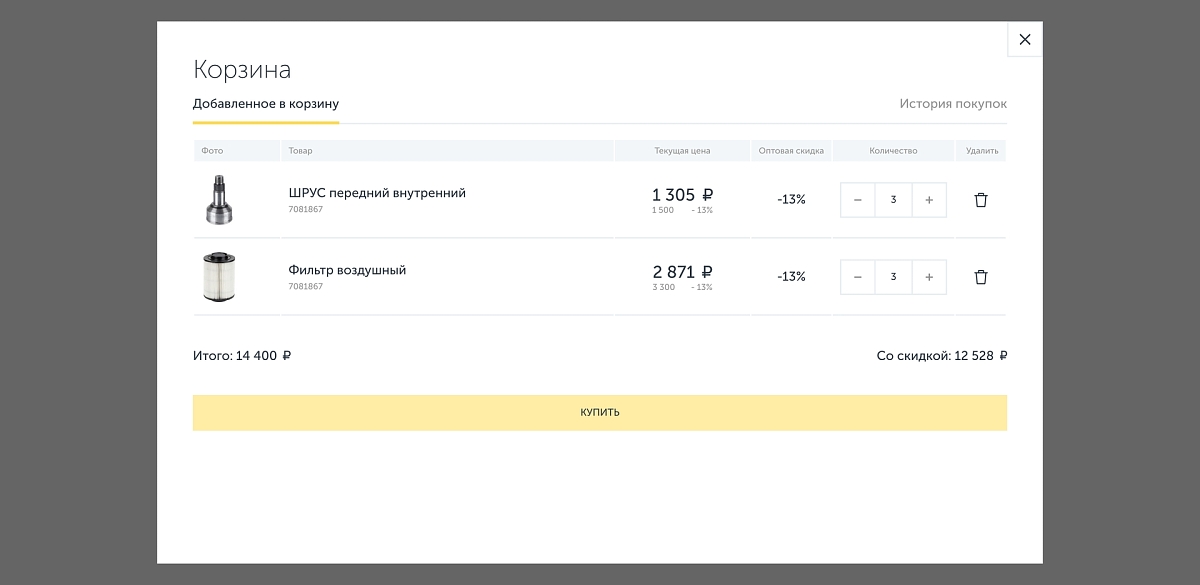Click wholesale discount for ШРУС row
Screen dimensions: 1200x585
(791, 200)
